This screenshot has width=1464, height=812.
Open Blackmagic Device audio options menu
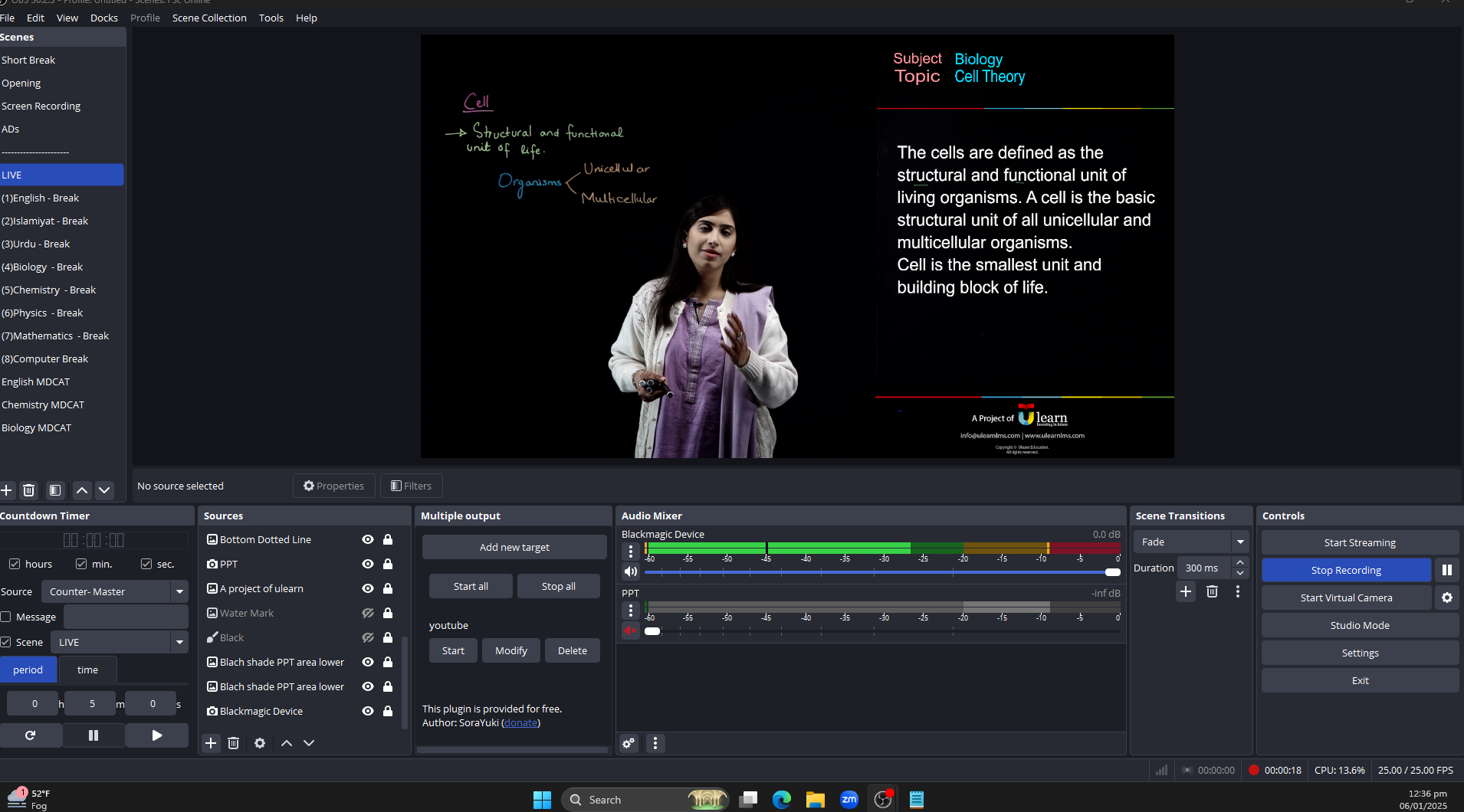pos(631,551)
